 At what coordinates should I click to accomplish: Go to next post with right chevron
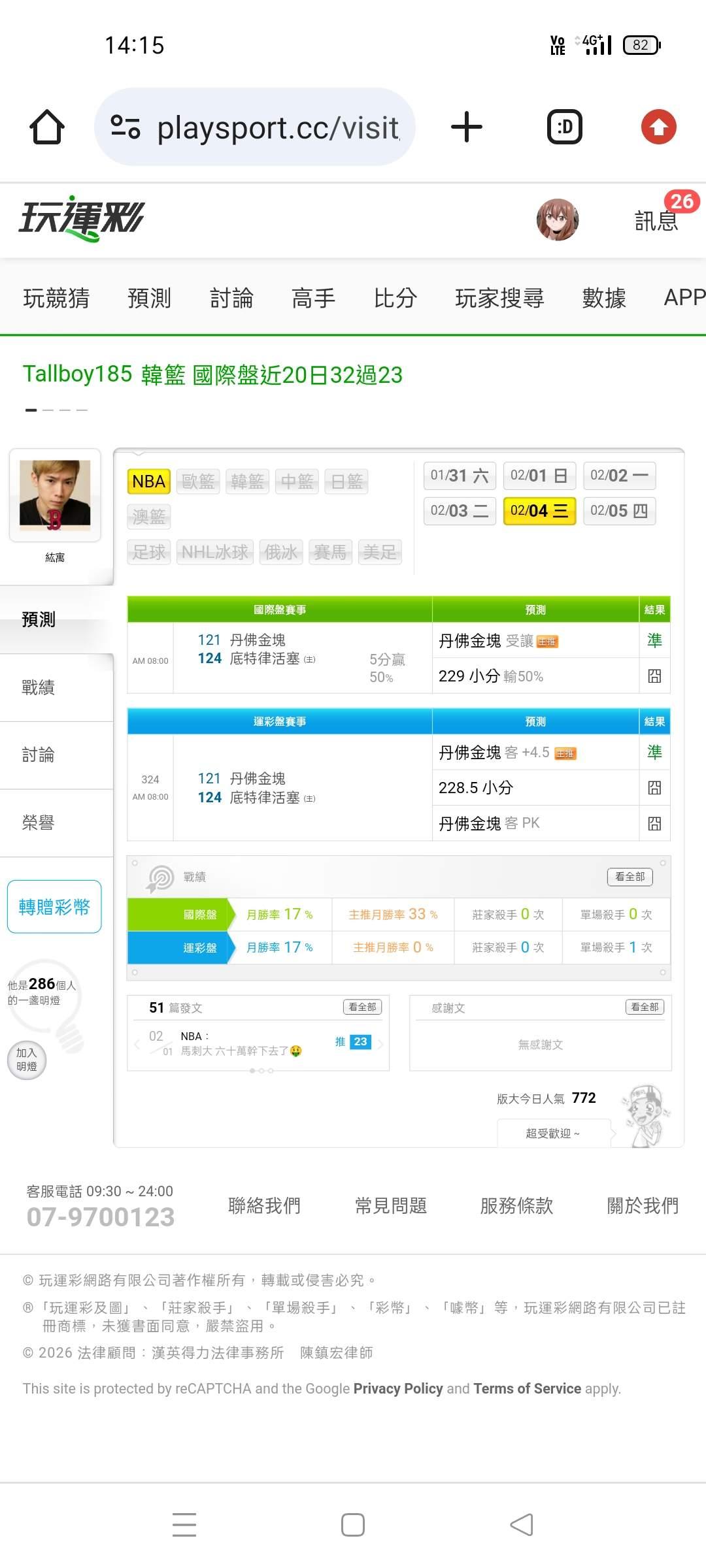pyautogui.click(x=380, y=1043)
